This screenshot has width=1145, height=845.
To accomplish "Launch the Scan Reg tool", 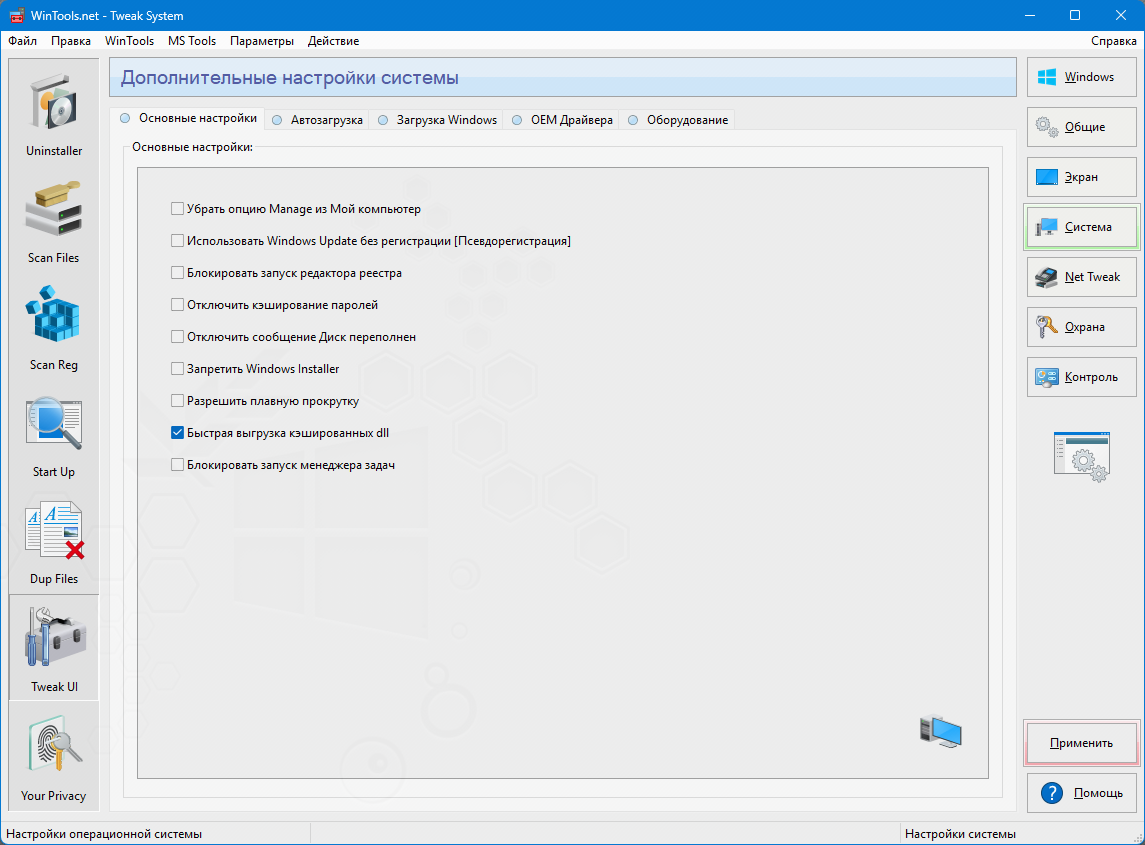I will (53, 327).
